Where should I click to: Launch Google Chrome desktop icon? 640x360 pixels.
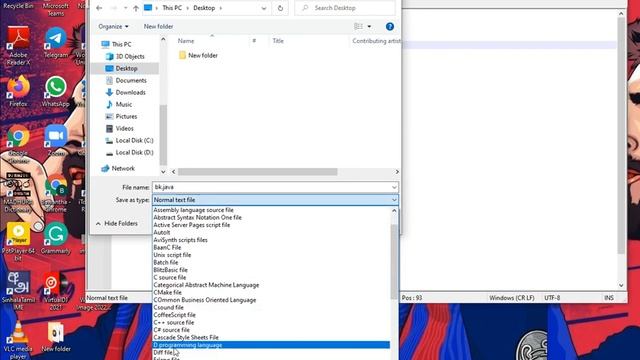tap(18, 144)
